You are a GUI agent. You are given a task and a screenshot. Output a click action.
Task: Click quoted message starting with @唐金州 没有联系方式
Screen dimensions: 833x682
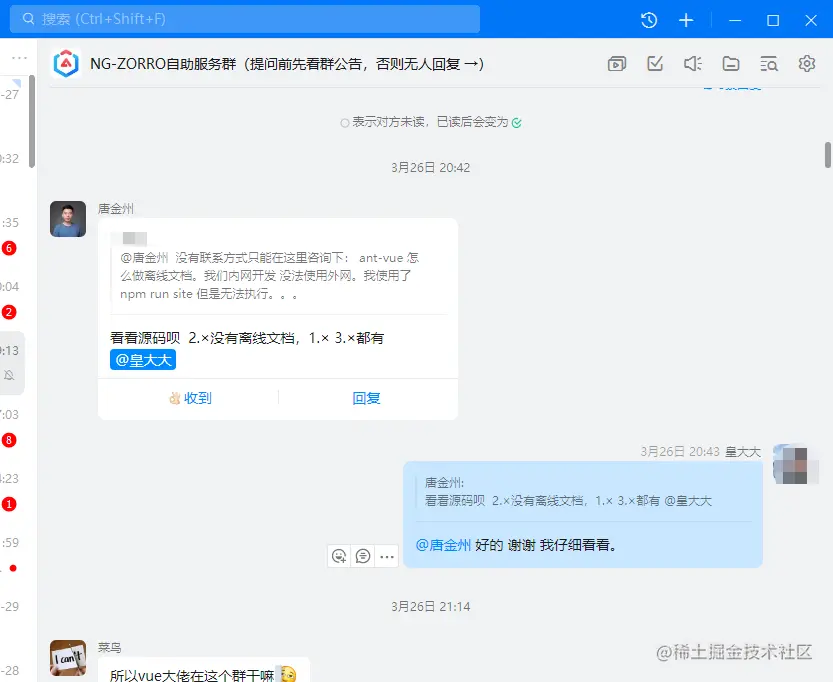click(x=269, y=276)
